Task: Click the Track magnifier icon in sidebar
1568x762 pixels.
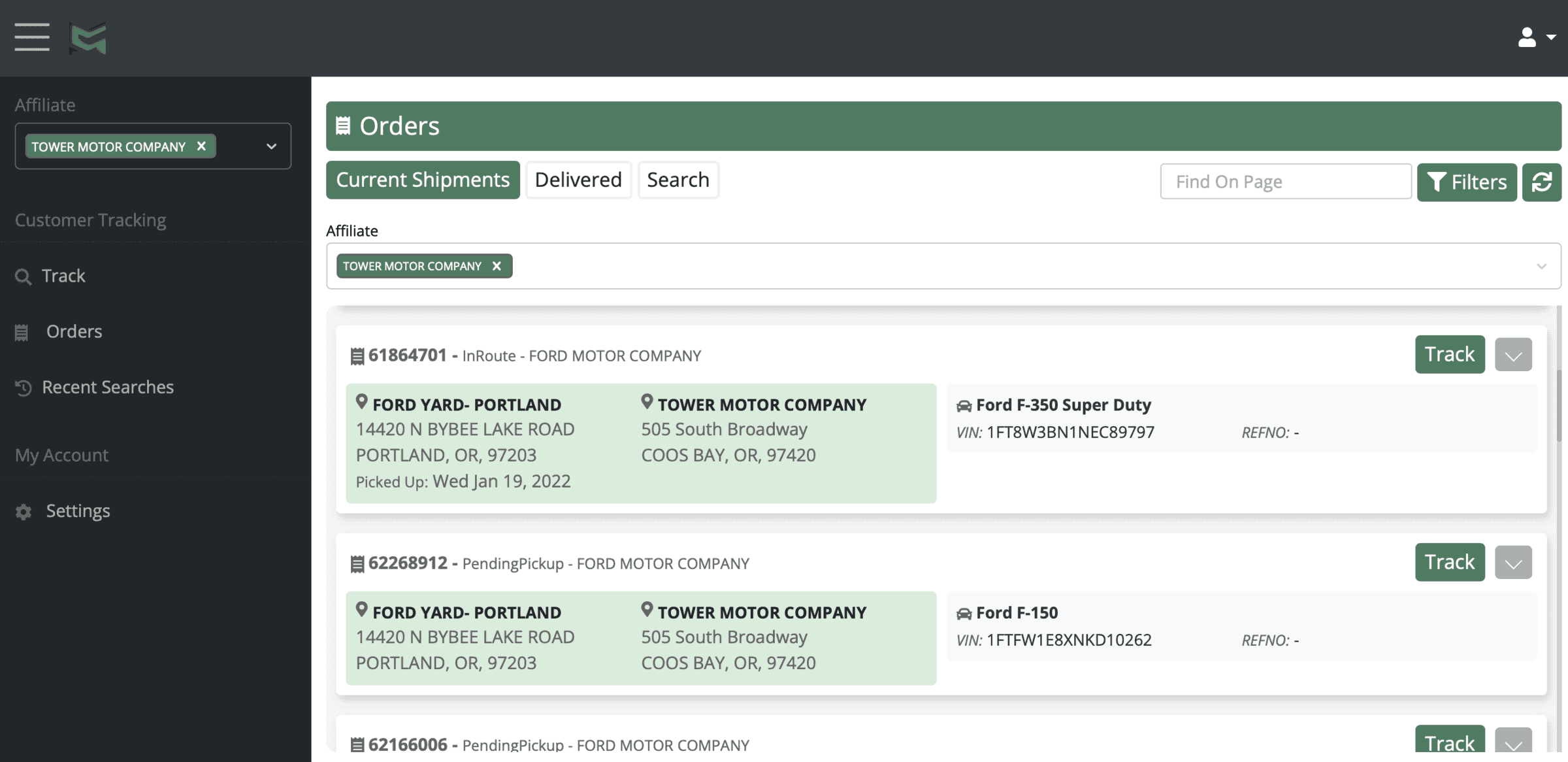Action: tap(23, 276)
